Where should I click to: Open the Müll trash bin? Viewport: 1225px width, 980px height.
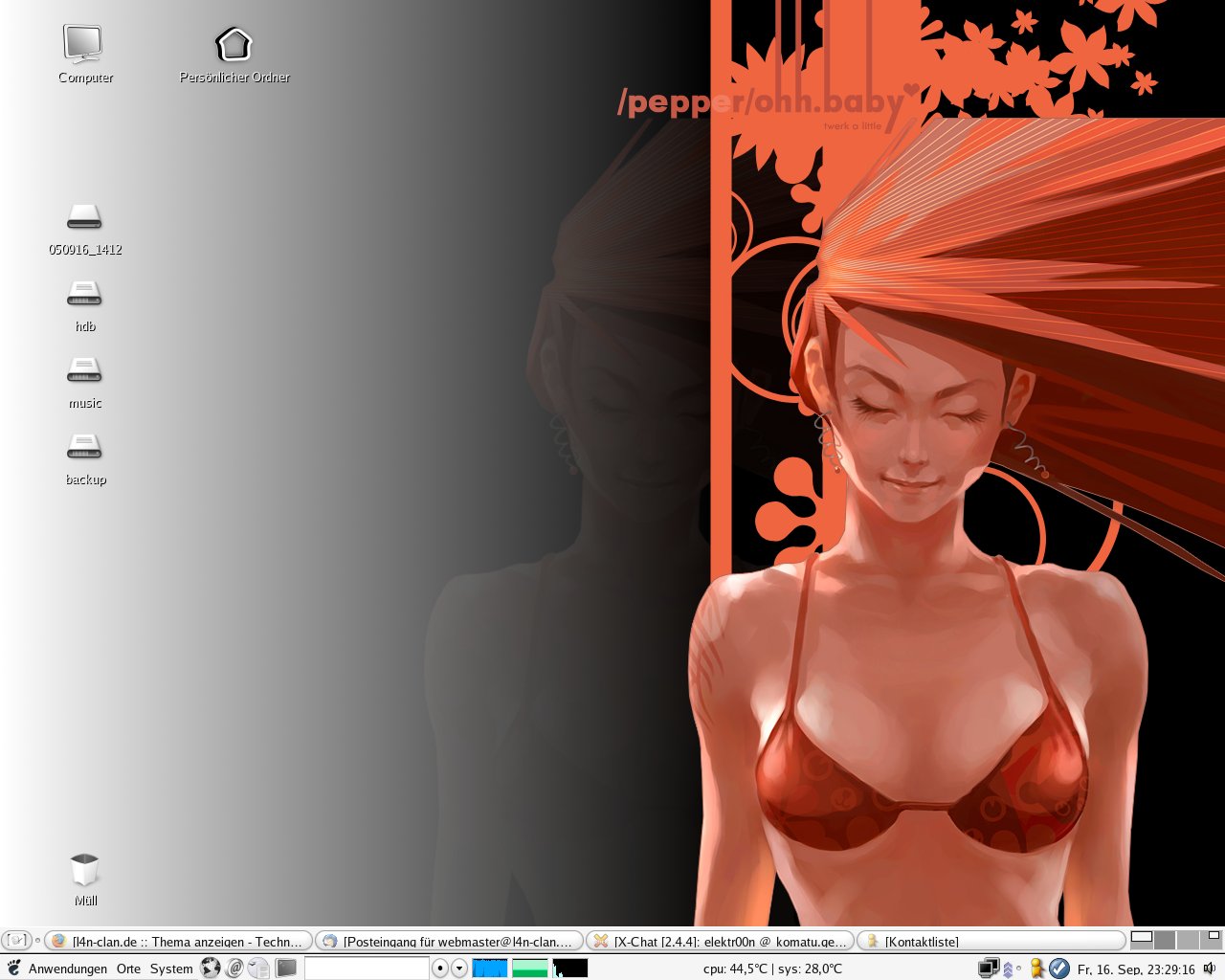pyautogui.click(x=84, y=871)
